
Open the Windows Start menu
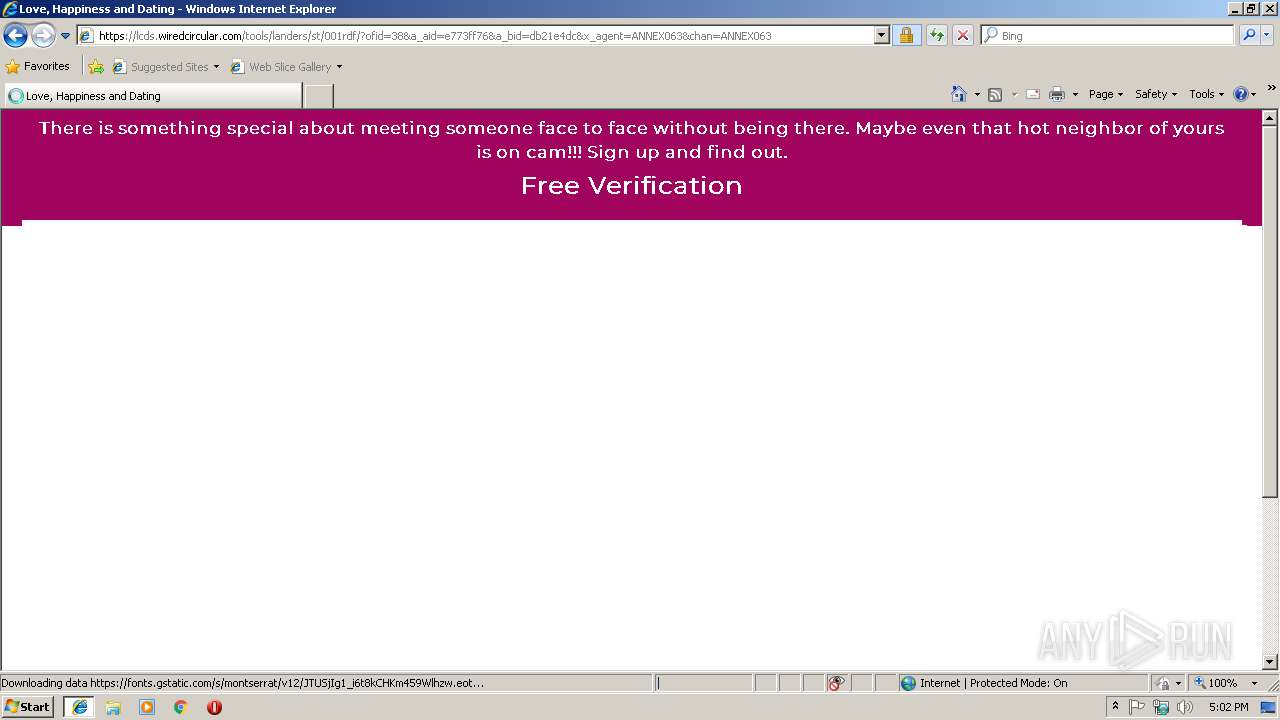click(27, 707)
